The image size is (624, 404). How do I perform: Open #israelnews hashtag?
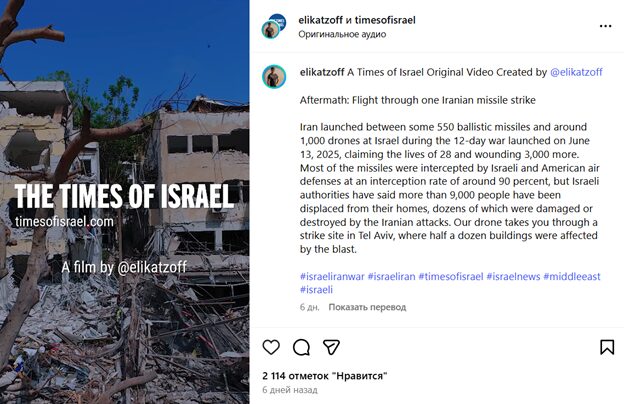click(x=513, y=276)
